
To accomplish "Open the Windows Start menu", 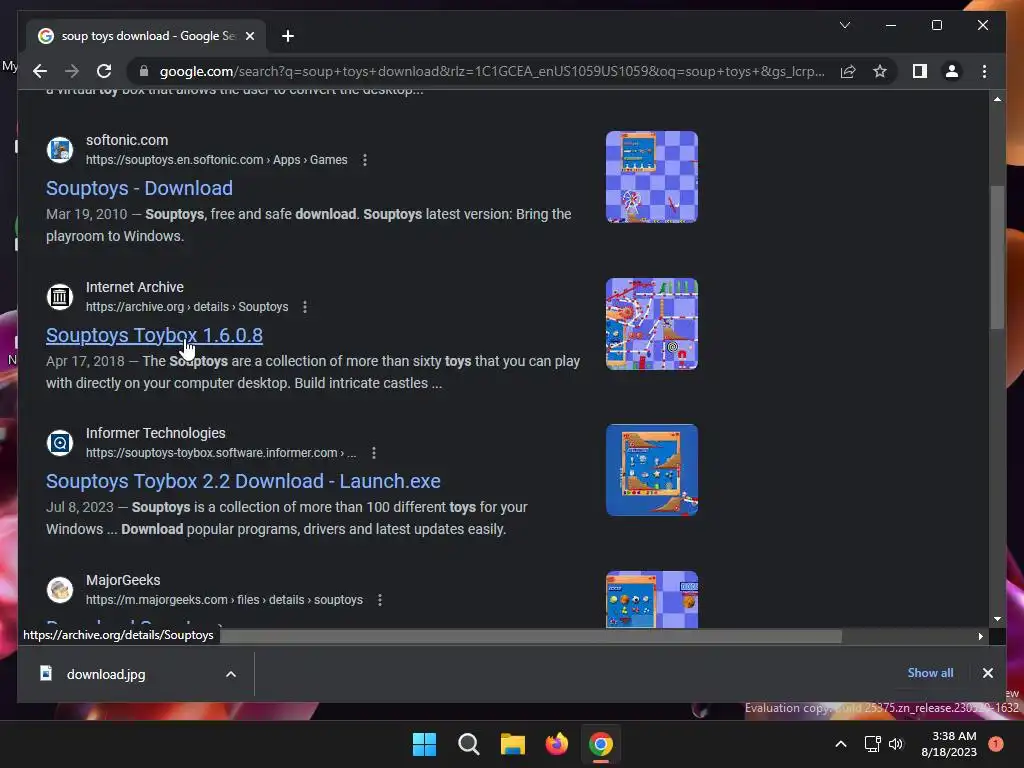I will 424,744.
